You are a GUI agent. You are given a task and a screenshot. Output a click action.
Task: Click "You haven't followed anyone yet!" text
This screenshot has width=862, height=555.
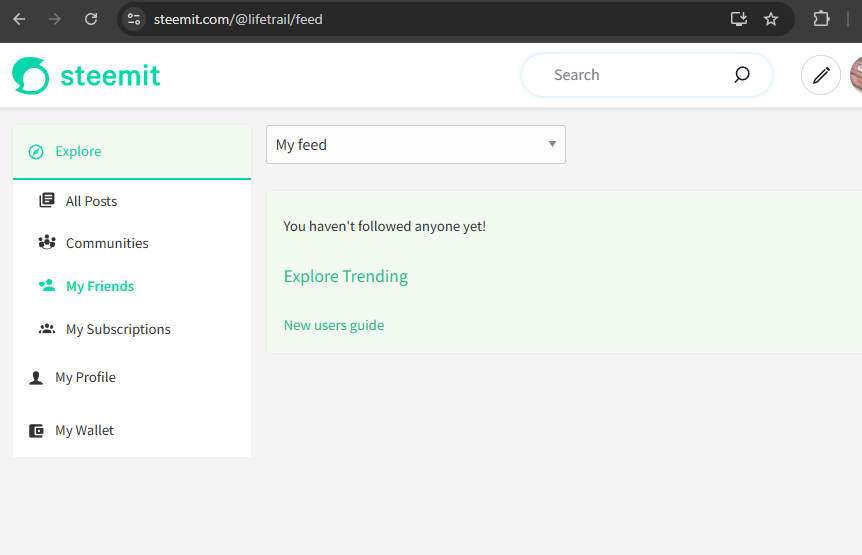[x=384, y=226]
